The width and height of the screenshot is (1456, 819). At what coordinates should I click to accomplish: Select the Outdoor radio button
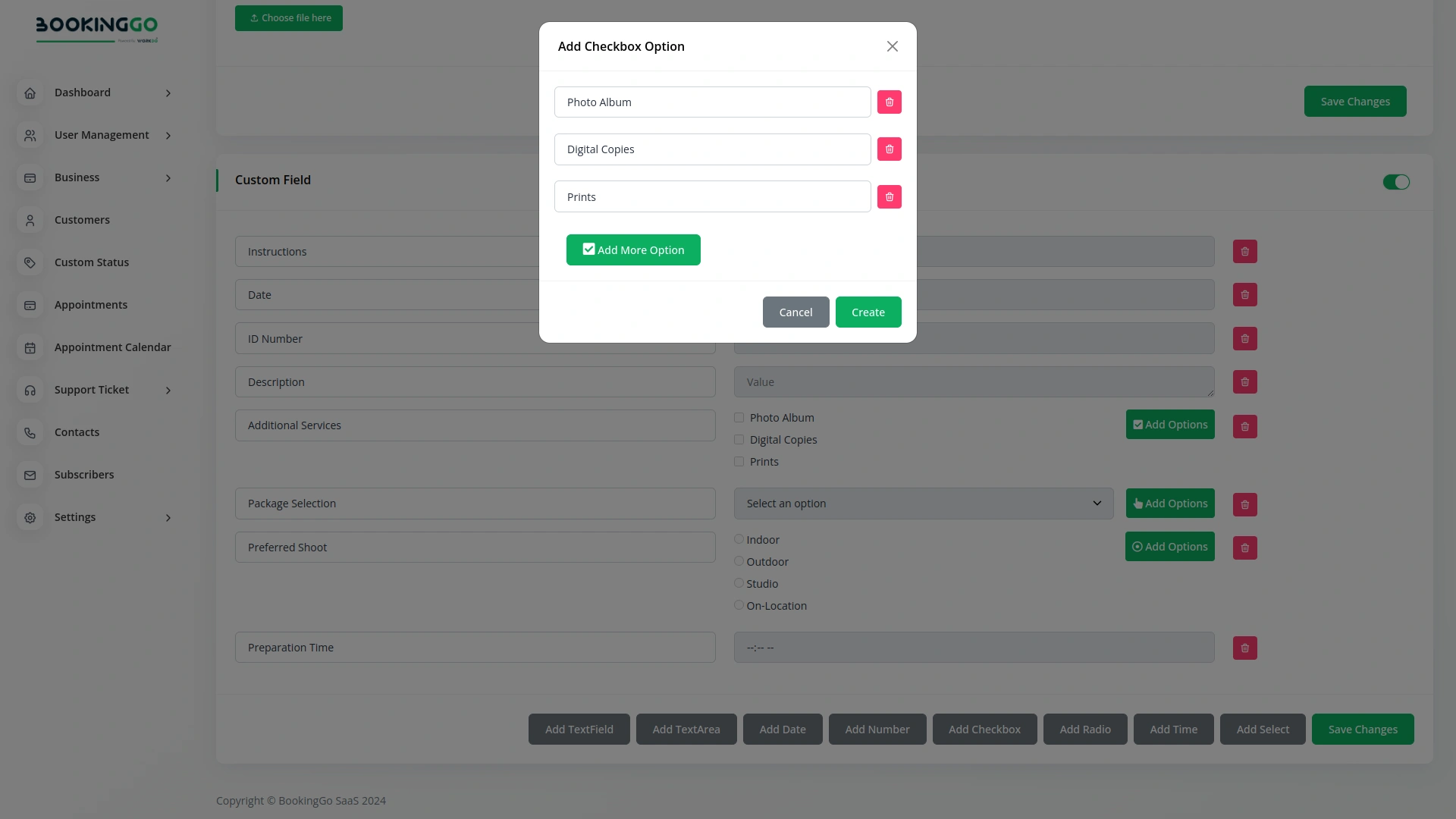coord(739,560)
